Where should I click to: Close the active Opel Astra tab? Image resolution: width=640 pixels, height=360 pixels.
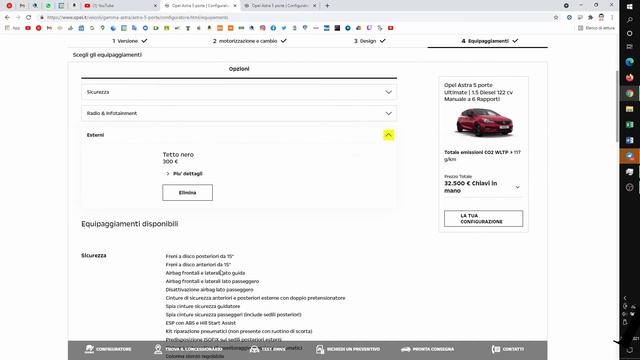click(235, 6)
